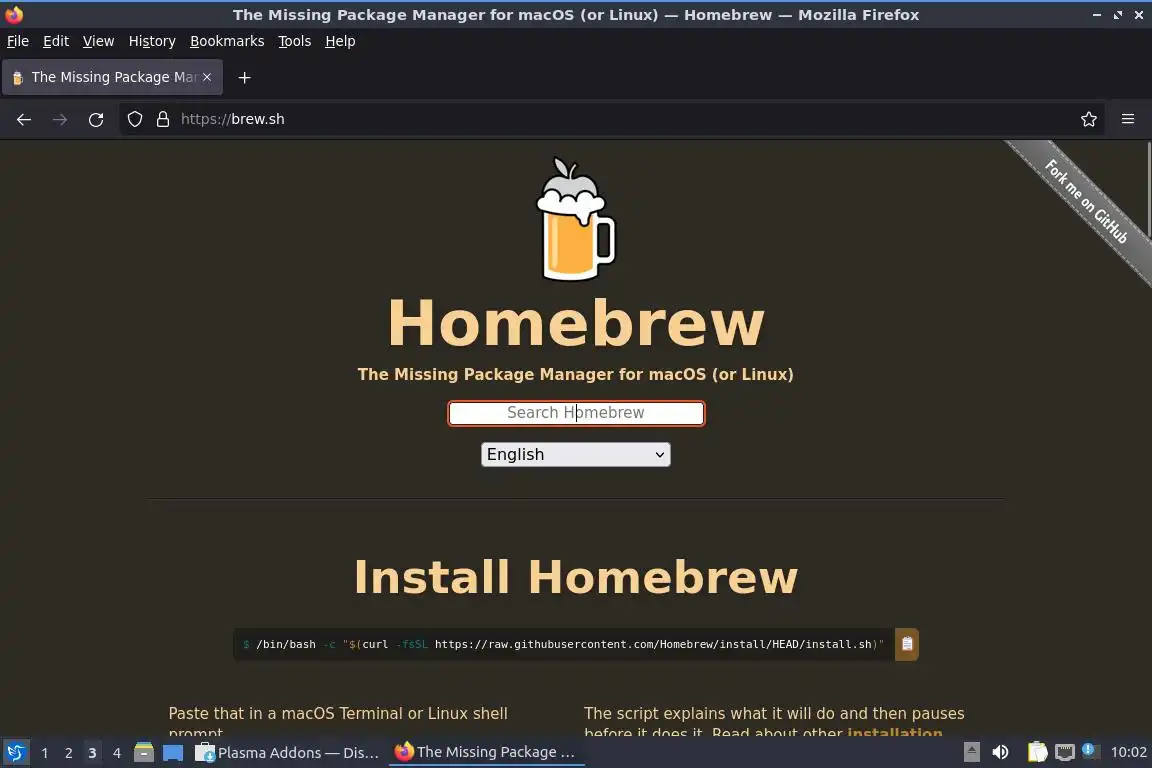Image resolution: width=1152 pixels, height=768 pixels.
Task: Select The Missing Package Manager browser tab
Action: [112, 77]
